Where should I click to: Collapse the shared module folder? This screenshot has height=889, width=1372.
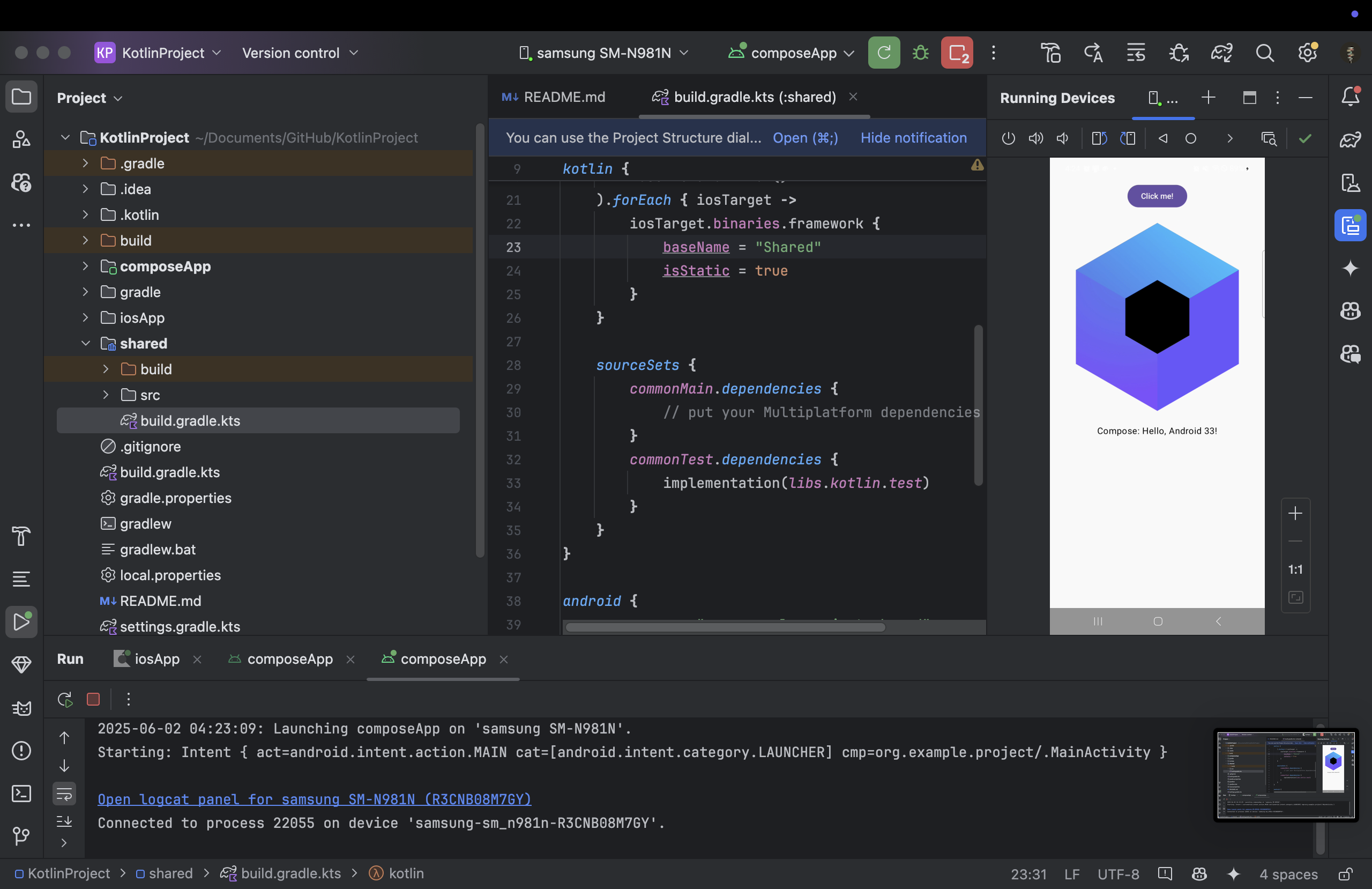(x=85, y=343)
